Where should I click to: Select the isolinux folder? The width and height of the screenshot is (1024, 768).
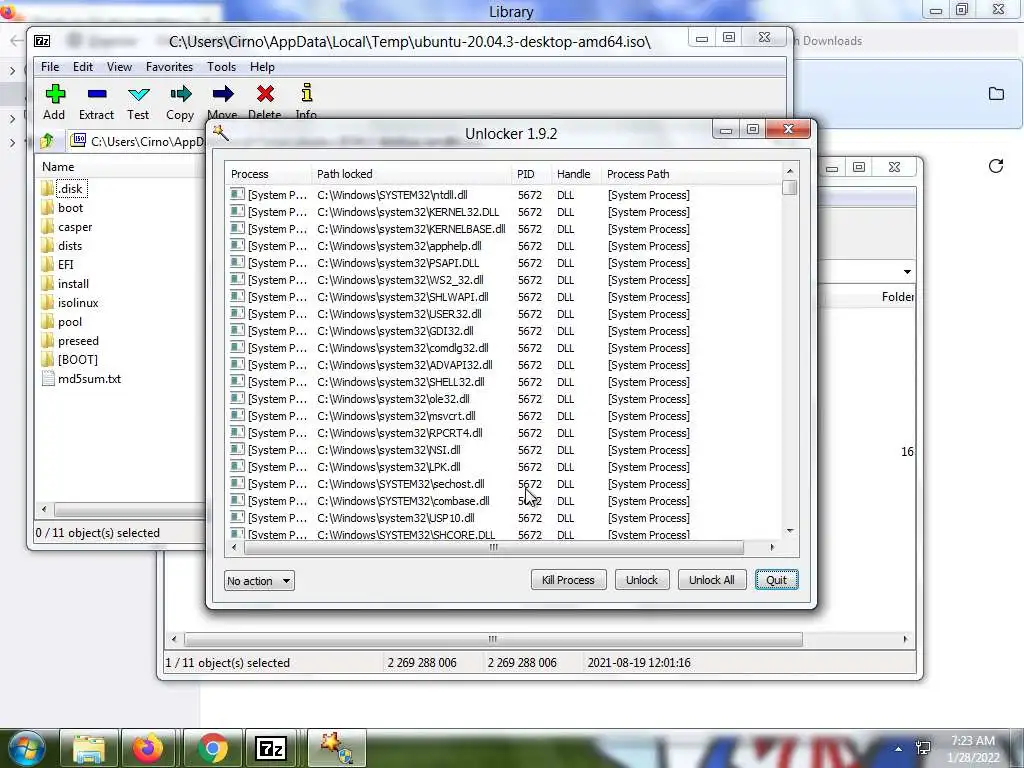(69, 302)
